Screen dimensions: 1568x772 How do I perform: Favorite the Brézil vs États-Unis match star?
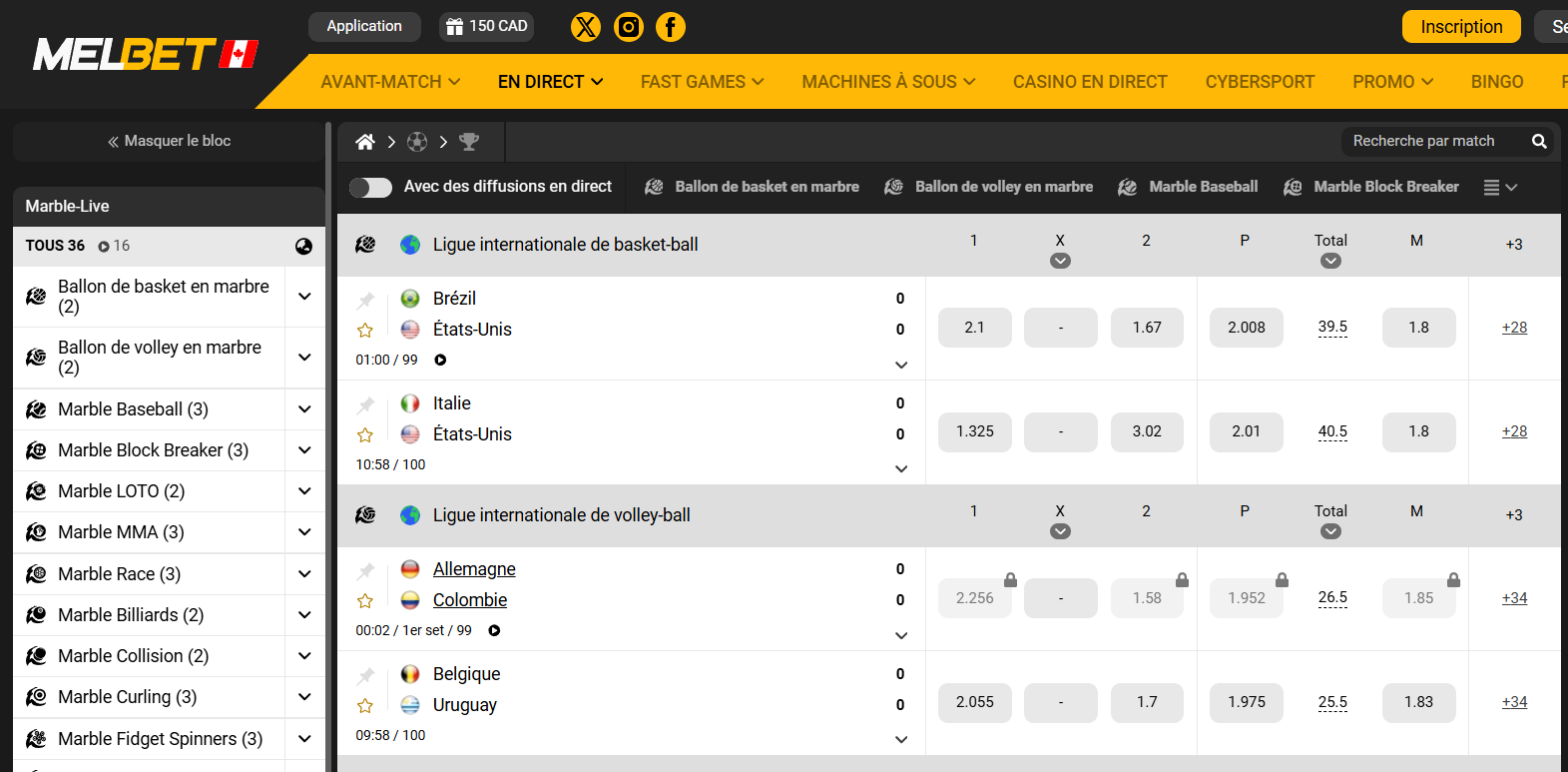click(365, 331)
